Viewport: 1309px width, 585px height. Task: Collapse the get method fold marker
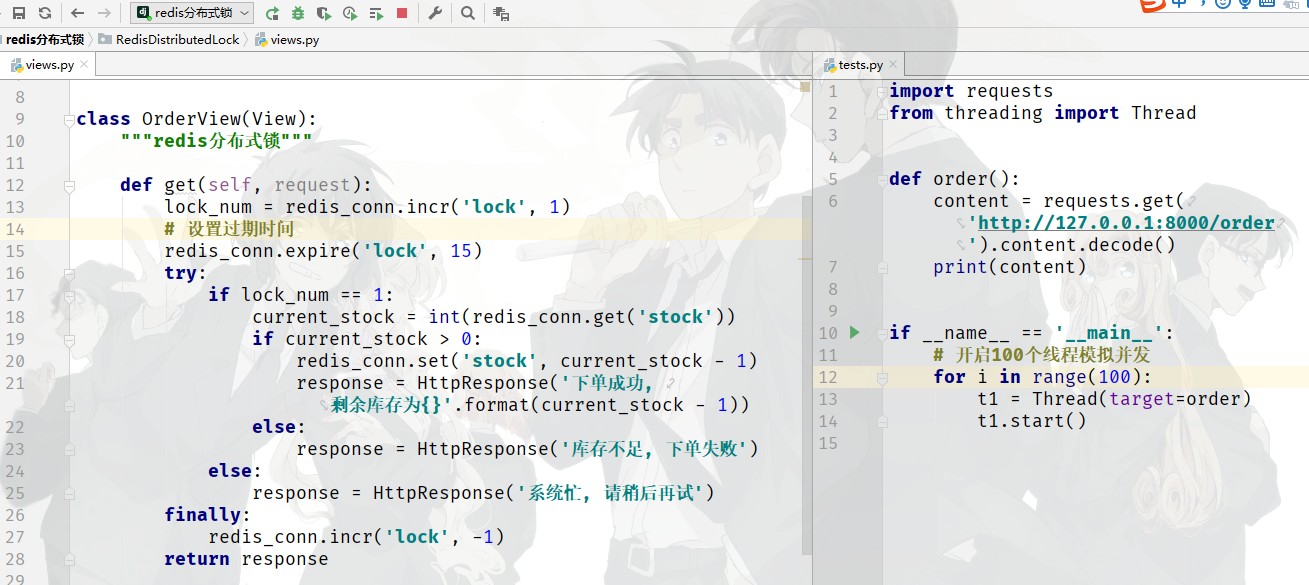coord(69,185)
